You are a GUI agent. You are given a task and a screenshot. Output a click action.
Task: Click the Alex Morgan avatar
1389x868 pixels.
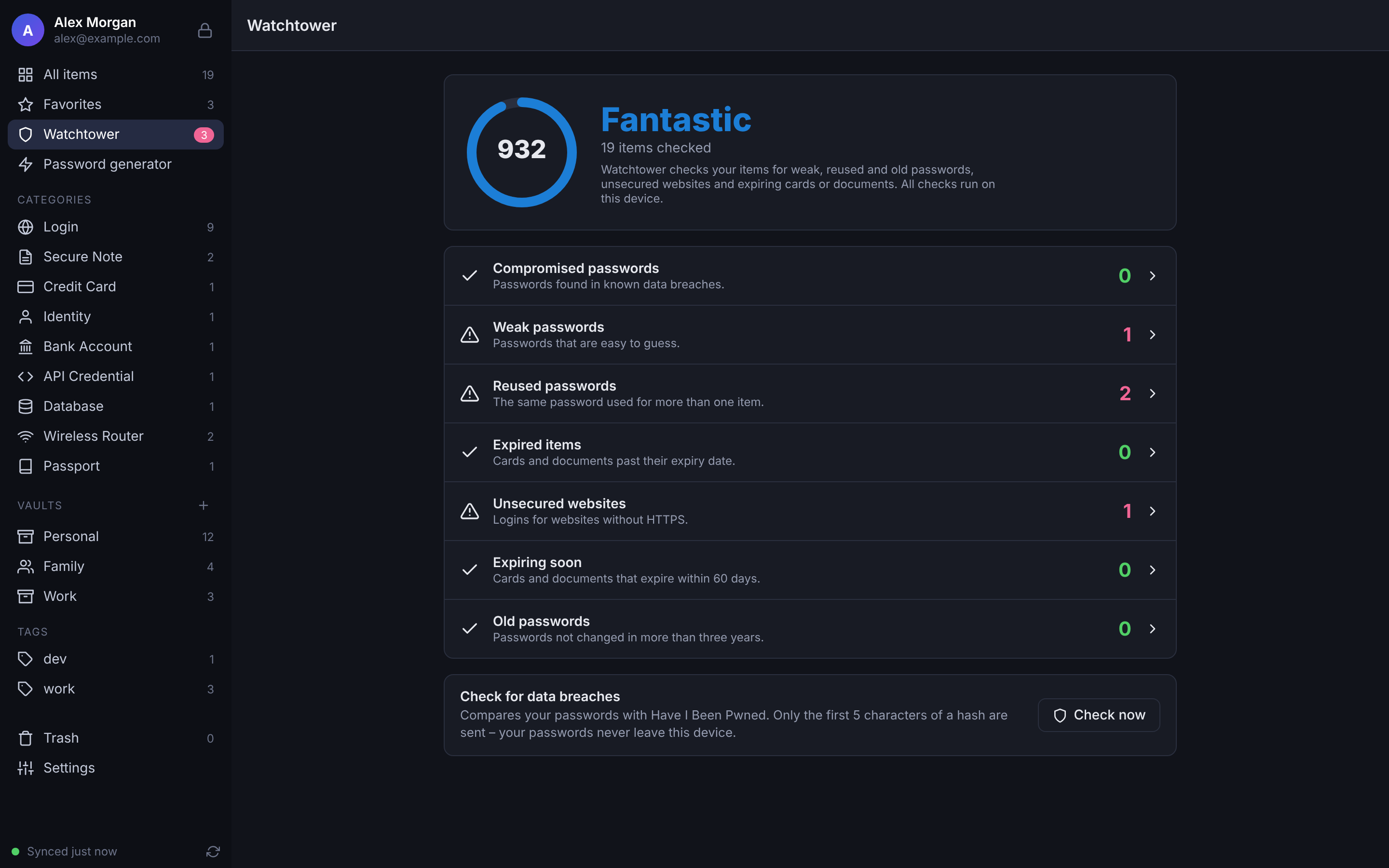pyautogui.click(x=27, y=30)
